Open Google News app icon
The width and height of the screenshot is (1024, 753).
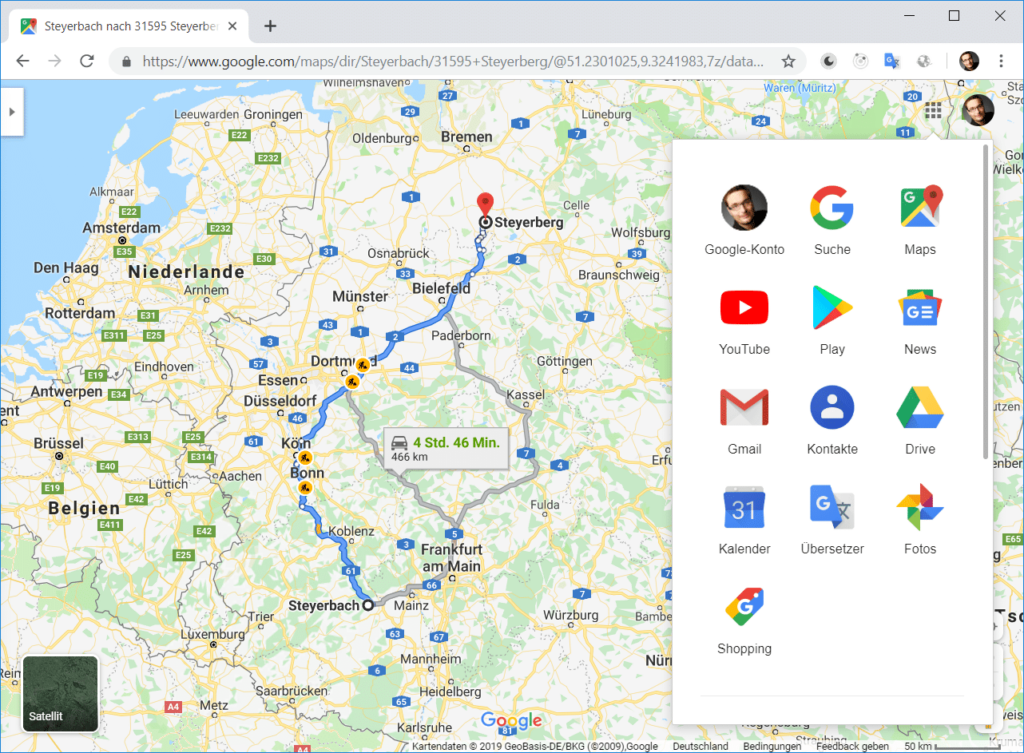[x=920, y=320]
